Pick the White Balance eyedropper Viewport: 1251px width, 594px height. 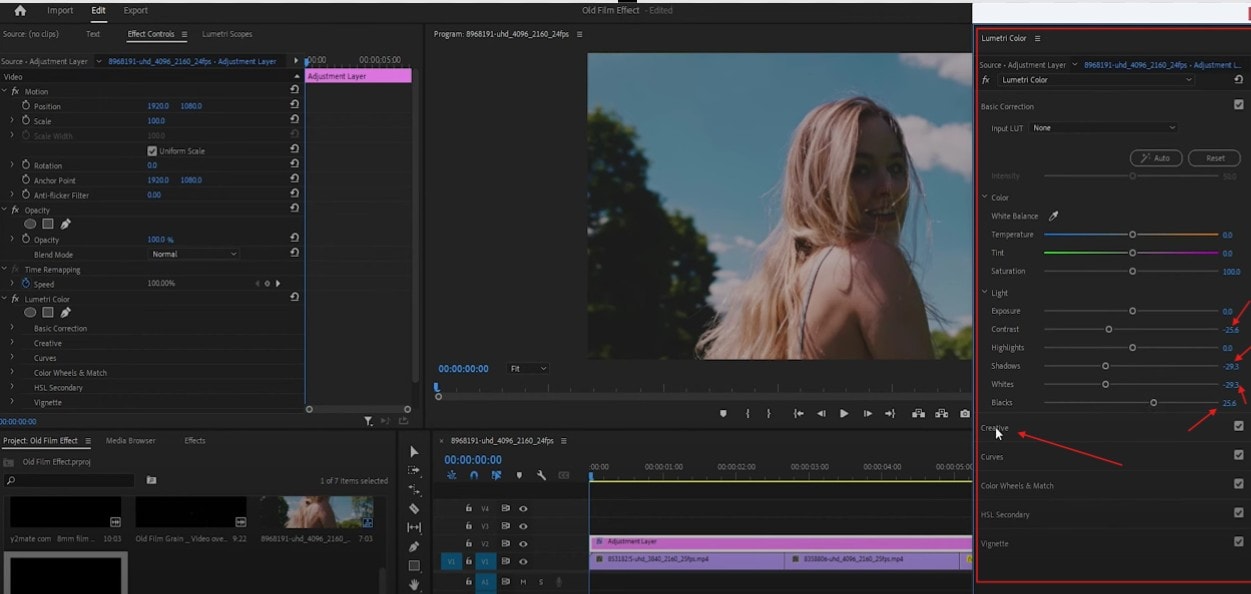pos(1053,216)
